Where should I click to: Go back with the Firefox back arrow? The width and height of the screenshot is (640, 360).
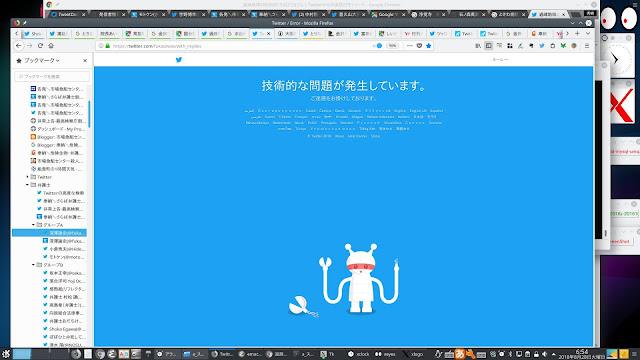point(19,46)
